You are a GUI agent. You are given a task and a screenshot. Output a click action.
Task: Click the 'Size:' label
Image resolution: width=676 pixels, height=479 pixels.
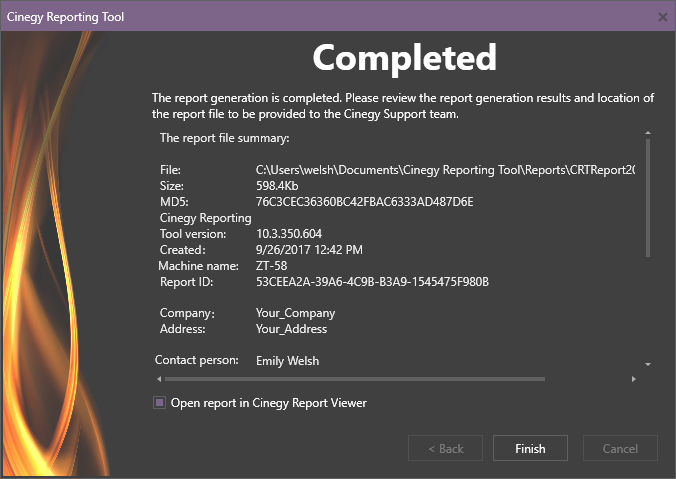[172, 186]
